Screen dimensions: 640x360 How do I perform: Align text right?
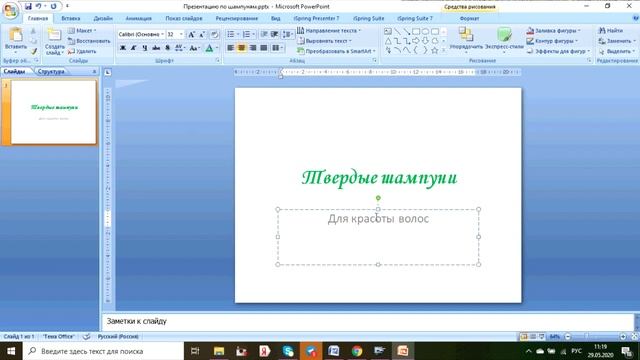[253, 48]
